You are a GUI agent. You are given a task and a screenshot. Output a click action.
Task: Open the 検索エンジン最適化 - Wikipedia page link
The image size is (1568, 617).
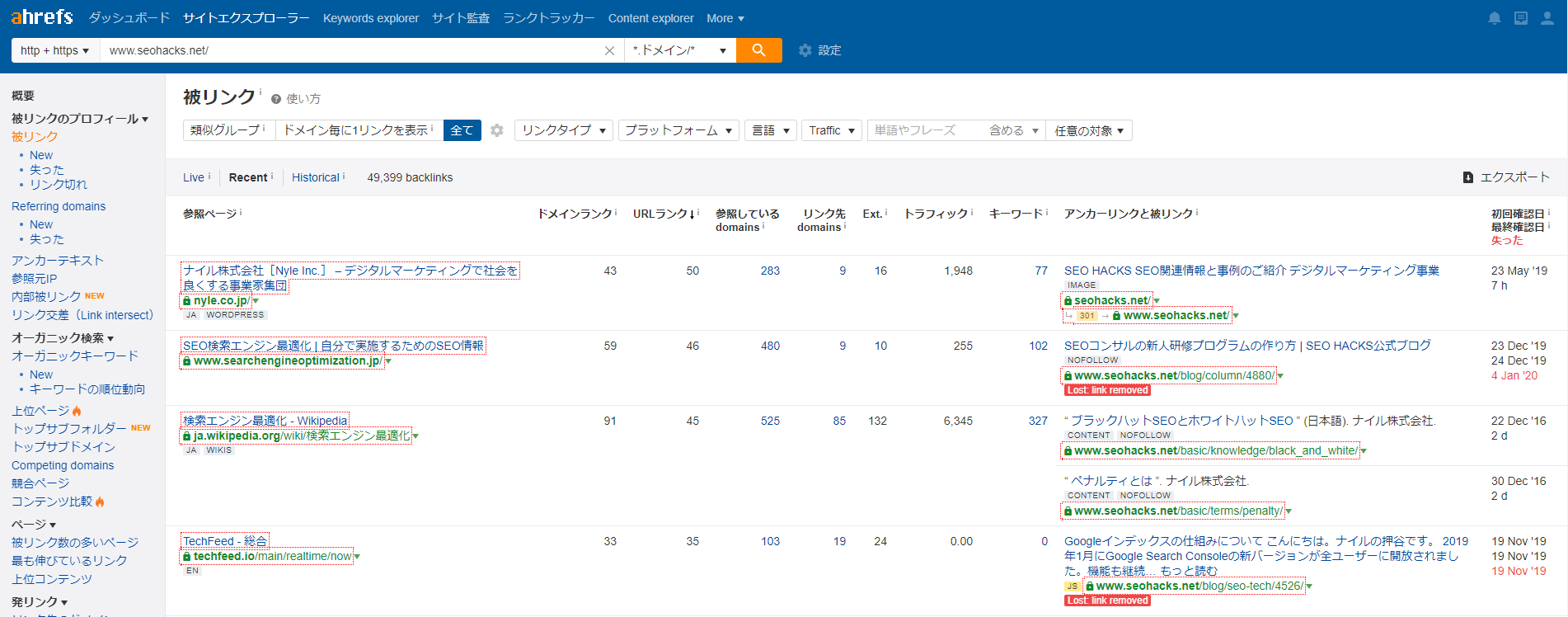click(x=265, y=421)
